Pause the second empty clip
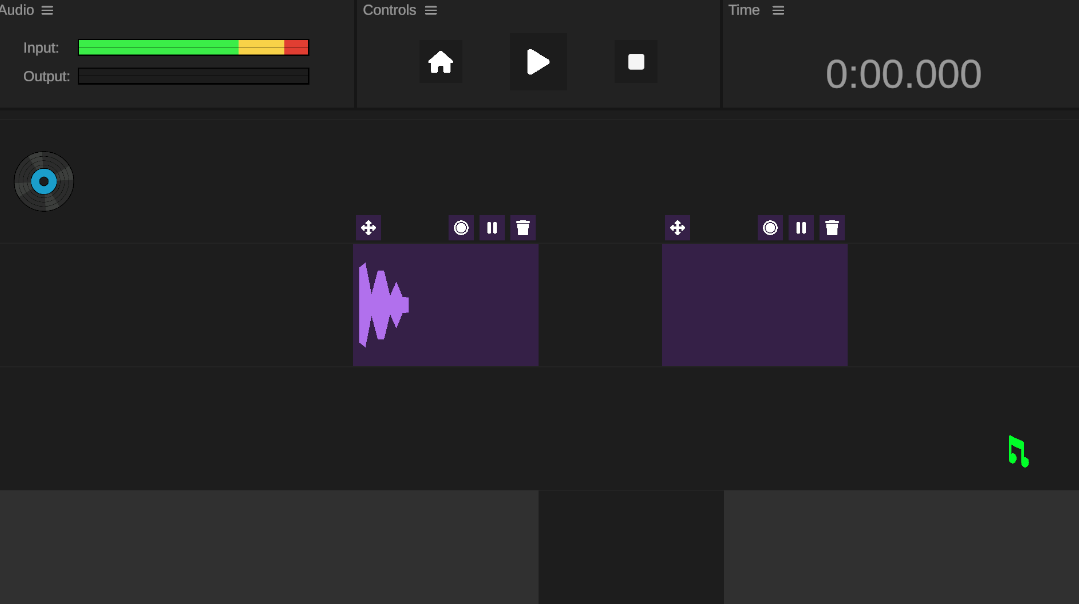1079x604 pixels. coord(801,228)
